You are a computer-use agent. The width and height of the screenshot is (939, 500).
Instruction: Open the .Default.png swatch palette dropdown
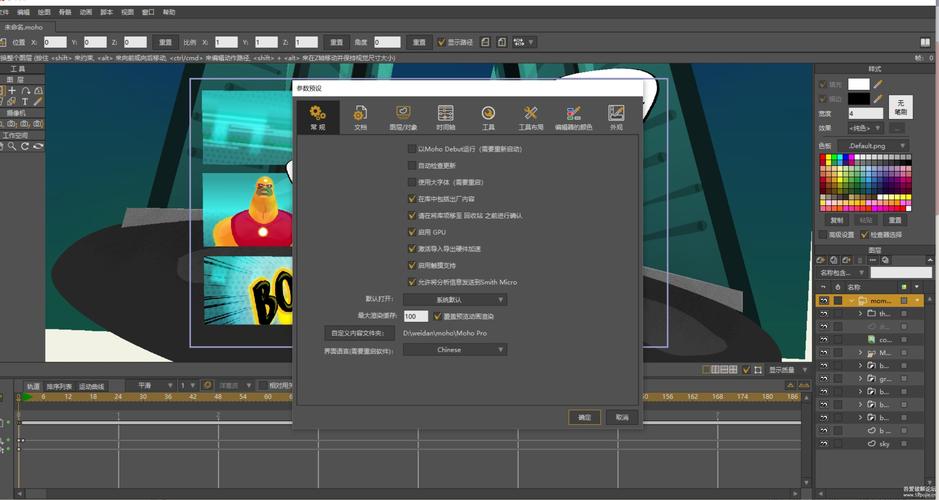873,146
